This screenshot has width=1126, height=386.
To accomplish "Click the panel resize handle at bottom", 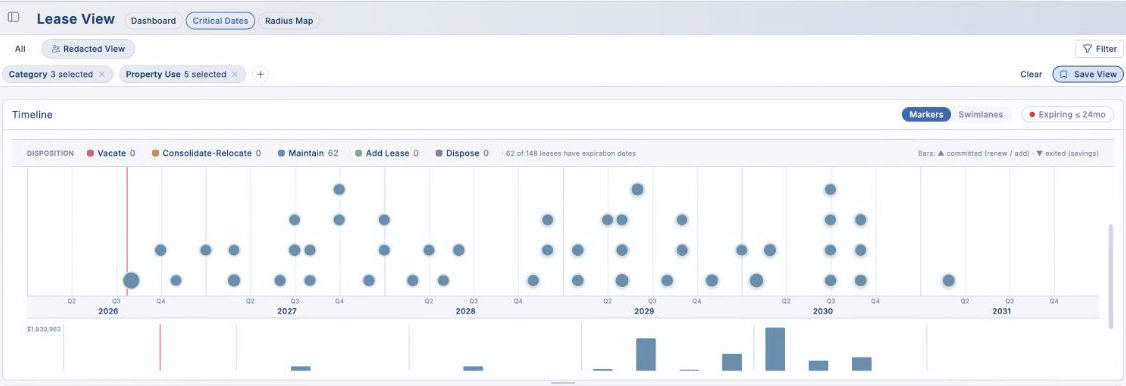I will coord(563,382).
